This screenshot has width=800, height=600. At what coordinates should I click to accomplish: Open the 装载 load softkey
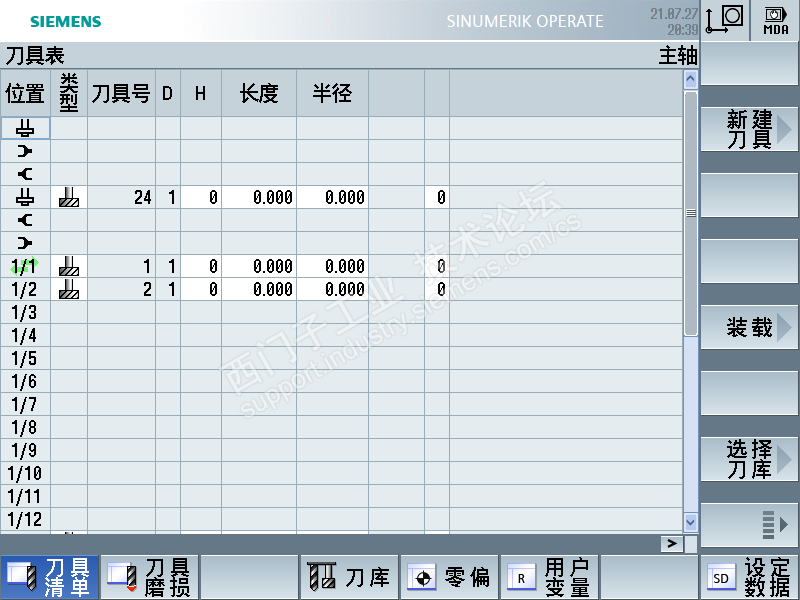(x=749, y=327)
